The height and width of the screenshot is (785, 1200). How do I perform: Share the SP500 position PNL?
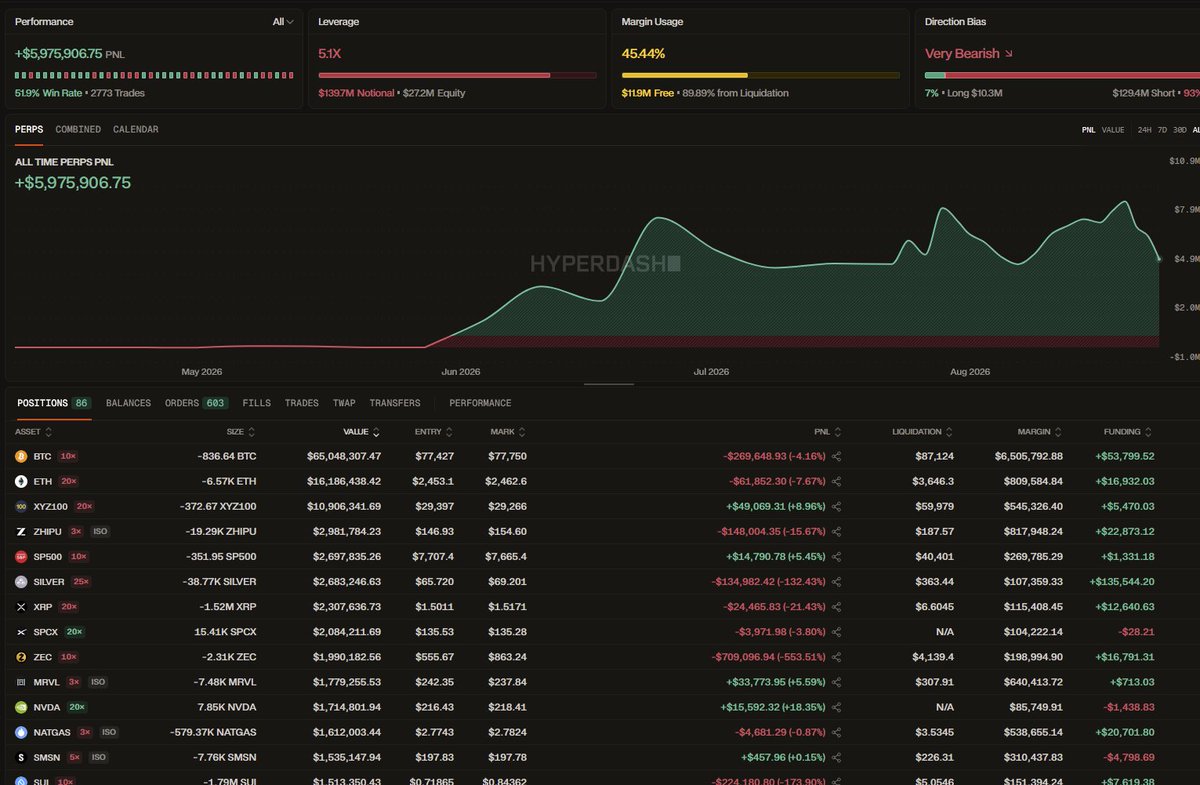[836, 556]
